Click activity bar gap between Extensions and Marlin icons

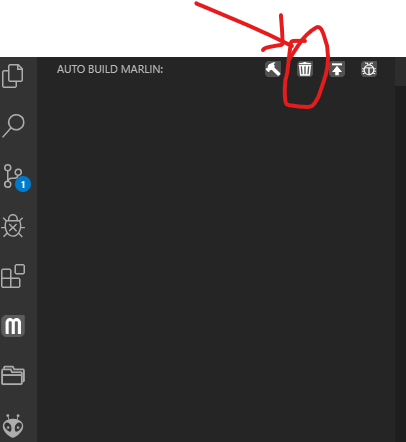pos(13,301)
